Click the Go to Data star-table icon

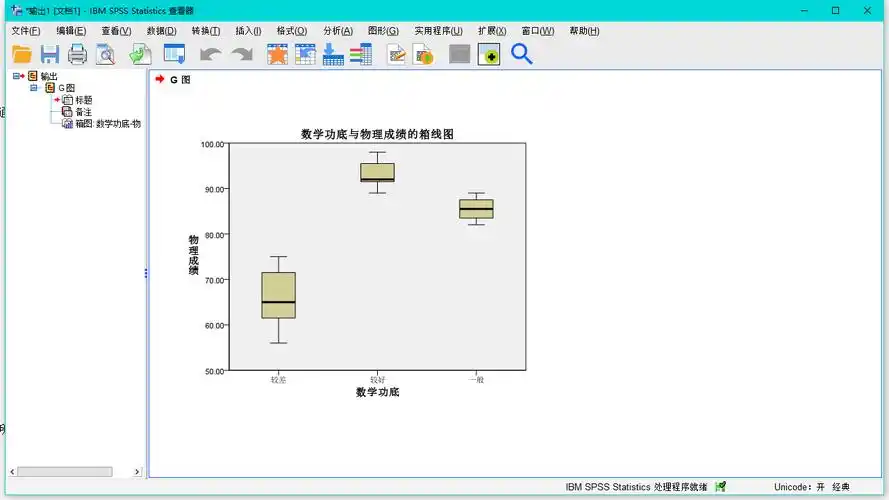(x=277, y=54)
